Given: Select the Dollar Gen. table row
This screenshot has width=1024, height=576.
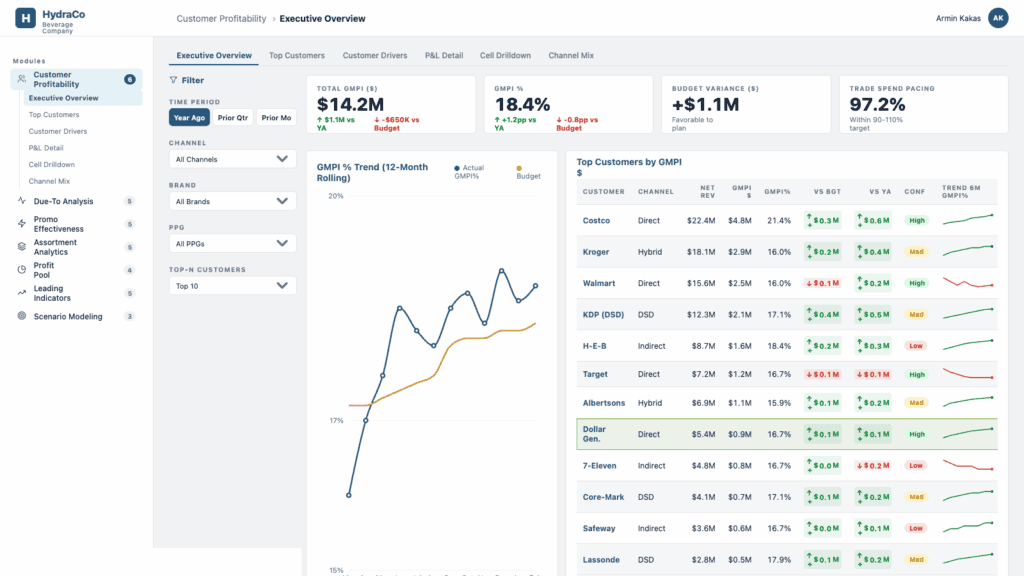Looking at the screenshot, I should (787, 434).
